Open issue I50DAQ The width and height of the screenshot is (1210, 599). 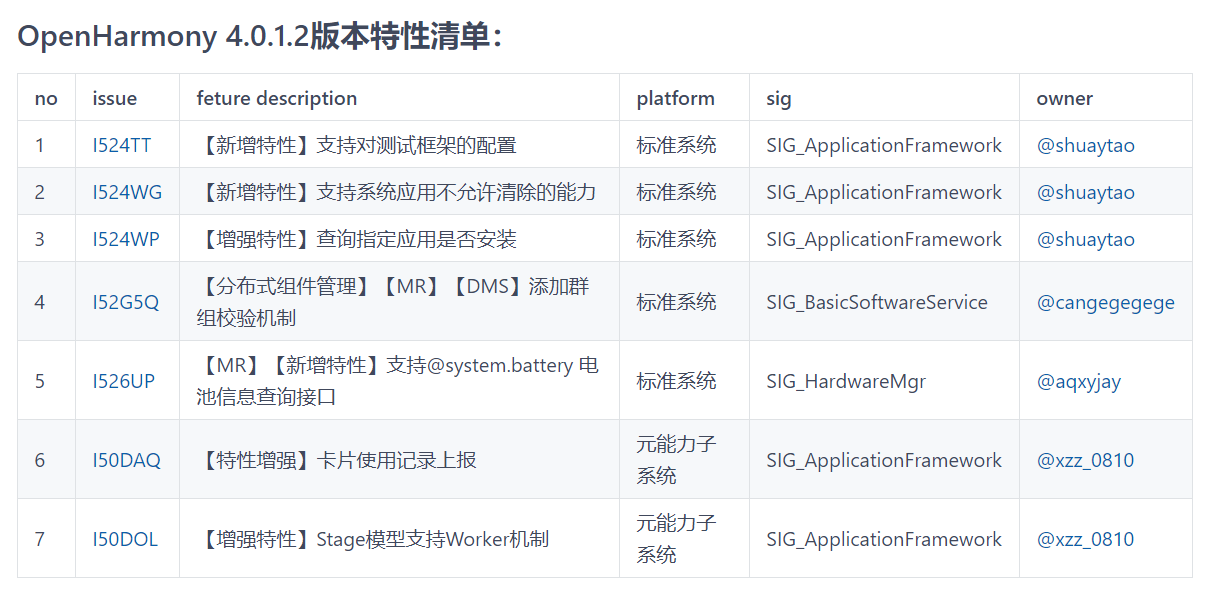click(x=126, y=460)
